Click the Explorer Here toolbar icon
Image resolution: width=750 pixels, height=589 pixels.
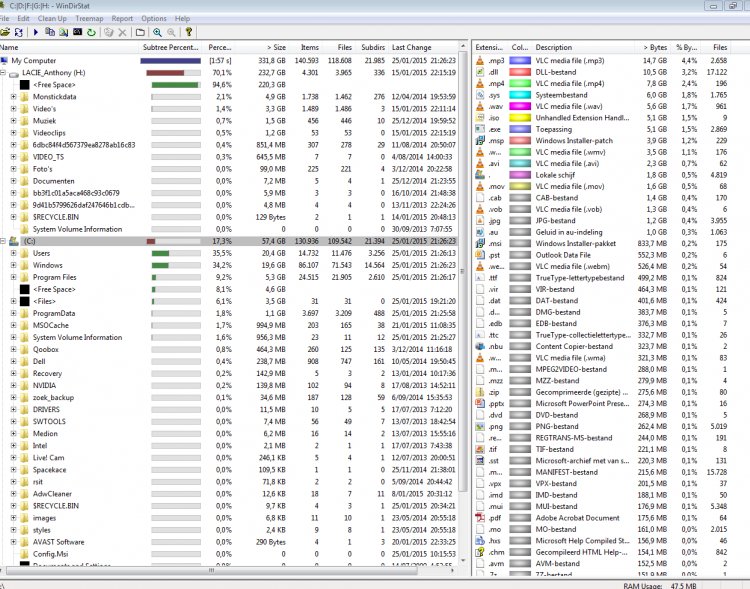64,33
